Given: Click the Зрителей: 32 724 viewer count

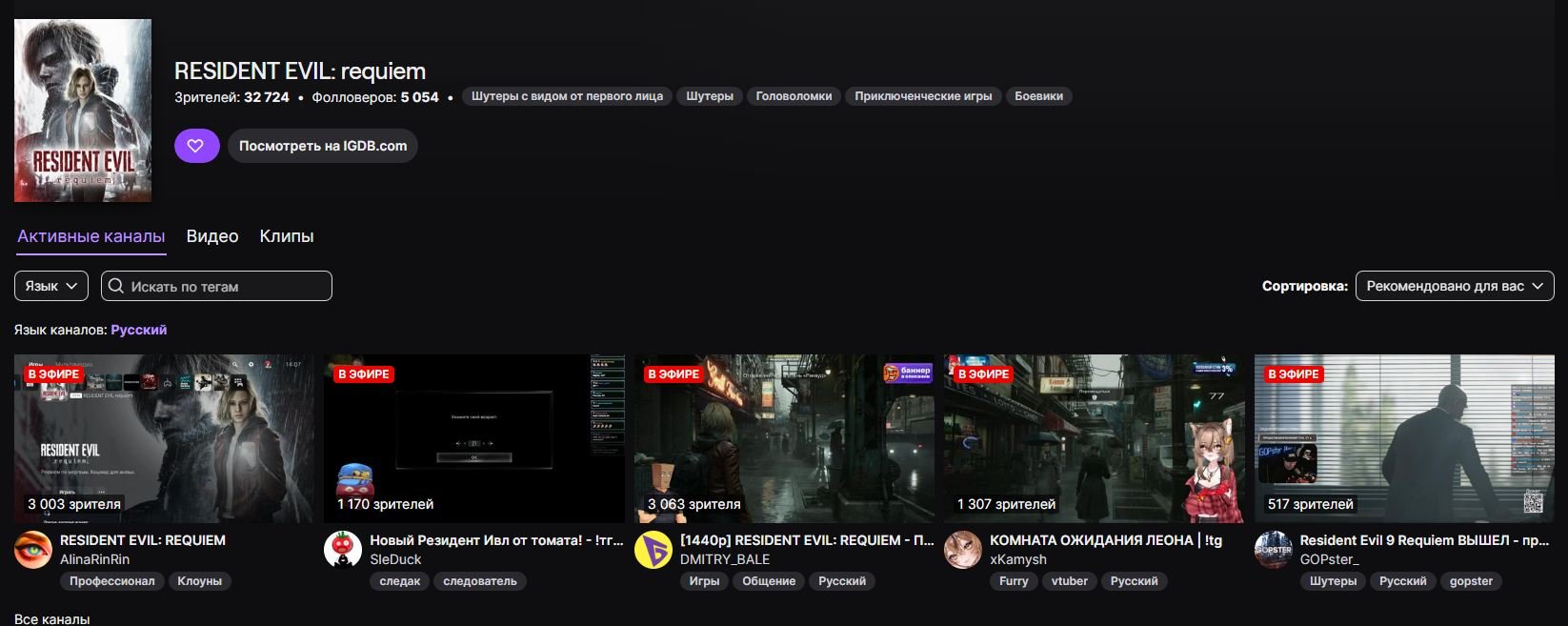Looking at the screenshot, I should (231, 97).
